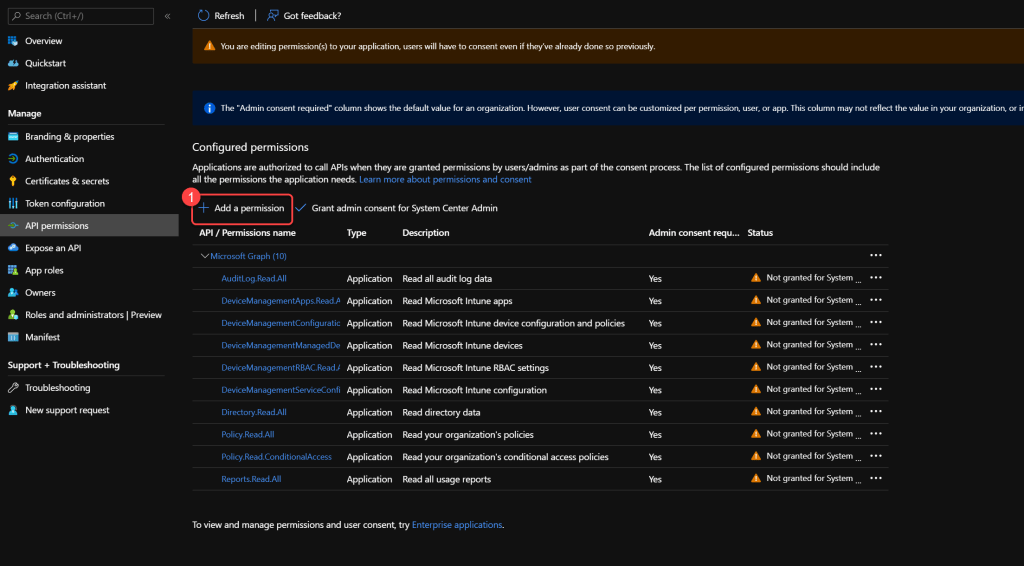Open the Directory.Read.All permission link
This screenshot has width=1024, height=566.
point(254,412)
